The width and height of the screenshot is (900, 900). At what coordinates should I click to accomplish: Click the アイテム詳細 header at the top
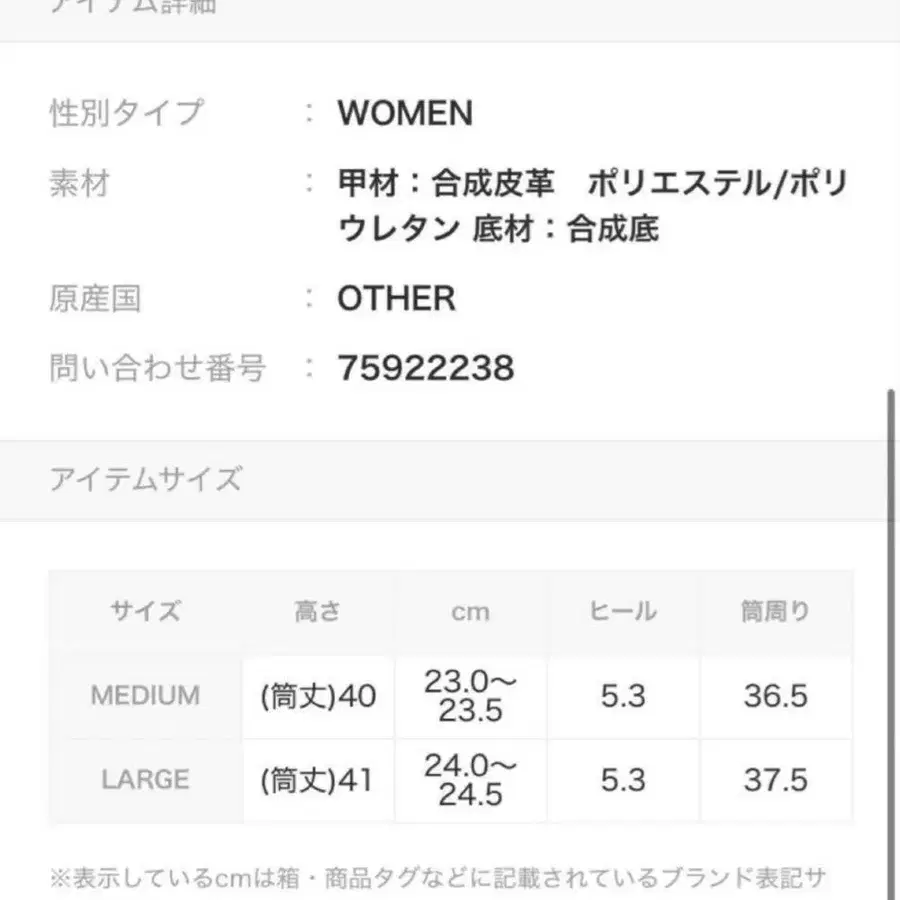pyautogui.click(x=133, y=8)
